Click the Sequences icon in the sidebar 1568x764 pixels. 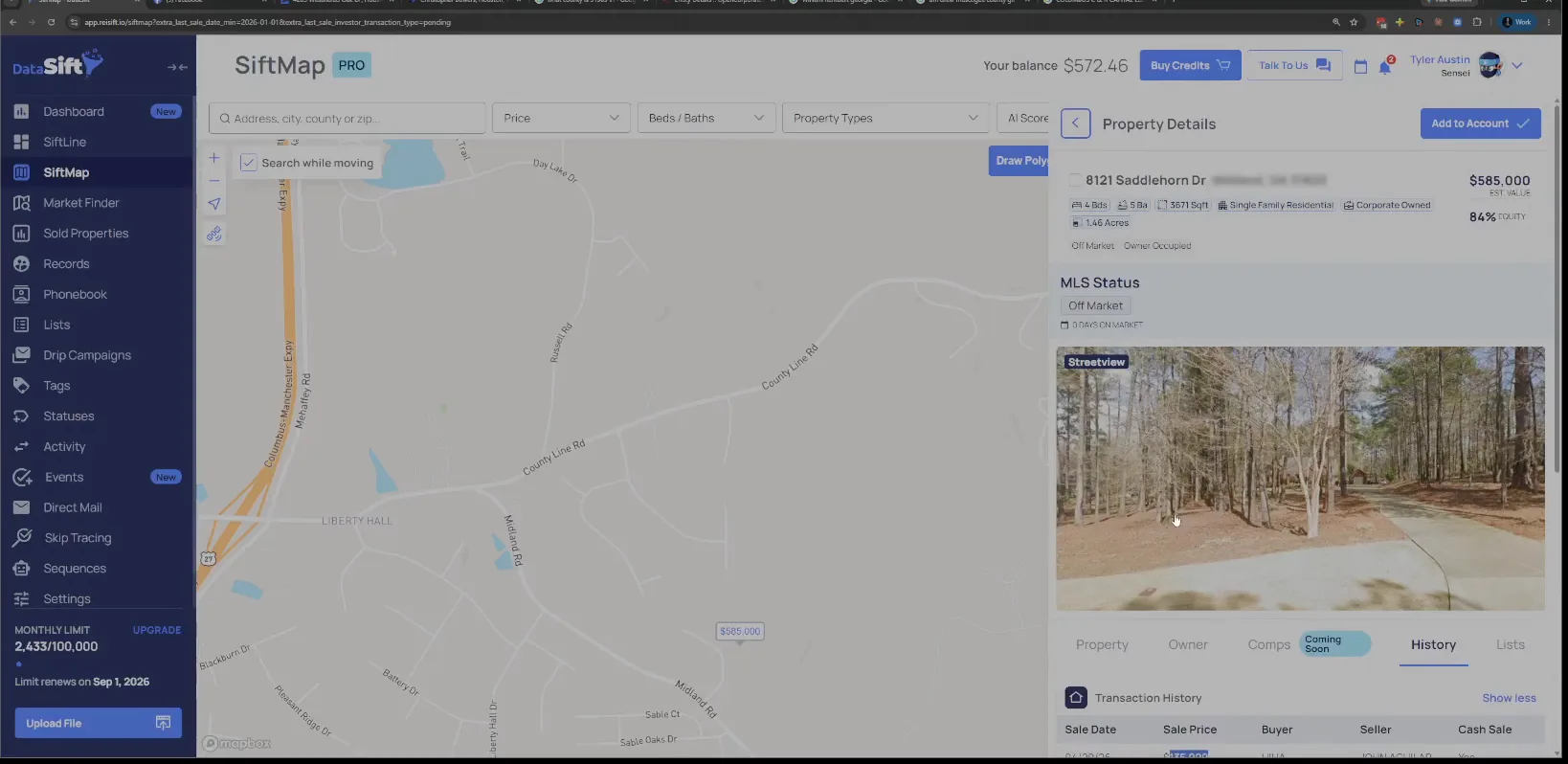21,569
